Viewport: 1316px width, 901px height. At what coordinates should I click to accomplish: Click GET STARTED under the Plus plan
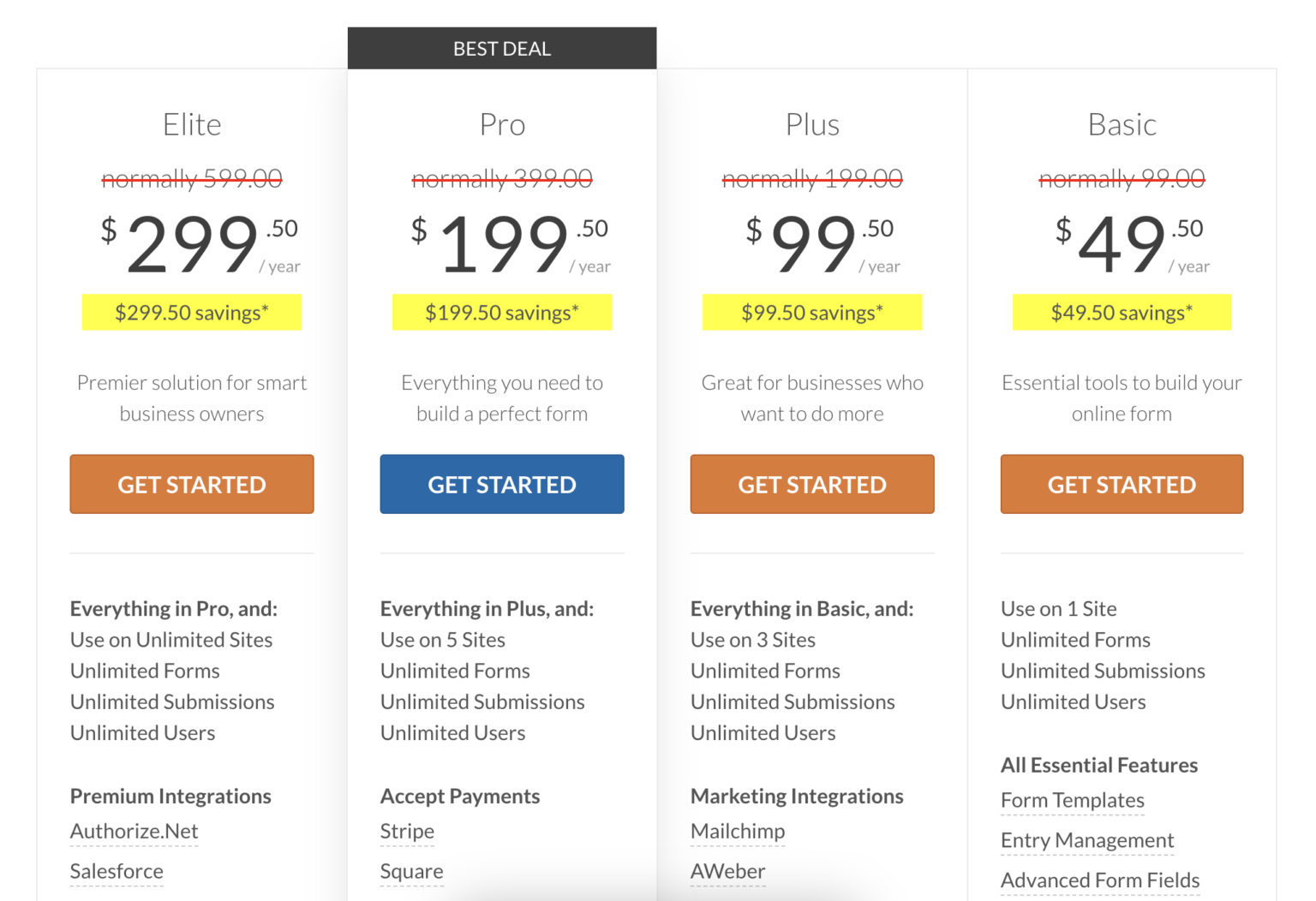[x=811, y=484]
